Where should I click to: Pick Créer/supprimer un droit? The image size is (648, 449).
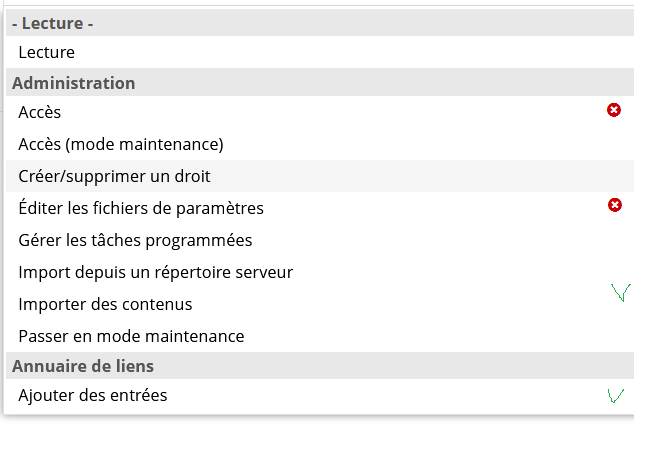[320, 176]
